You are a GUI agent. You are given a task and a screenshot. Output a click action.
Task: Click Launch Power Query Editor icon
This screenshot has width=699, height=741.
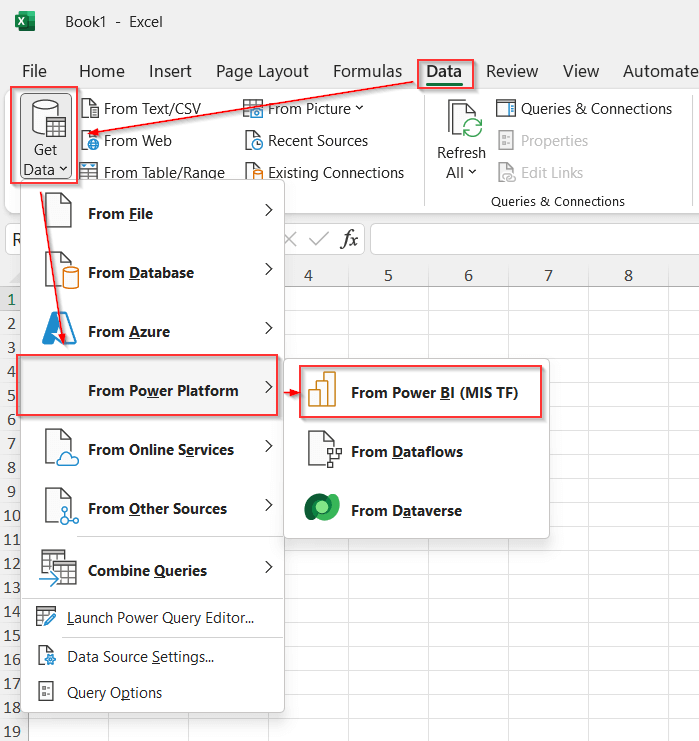coord(46,617)
